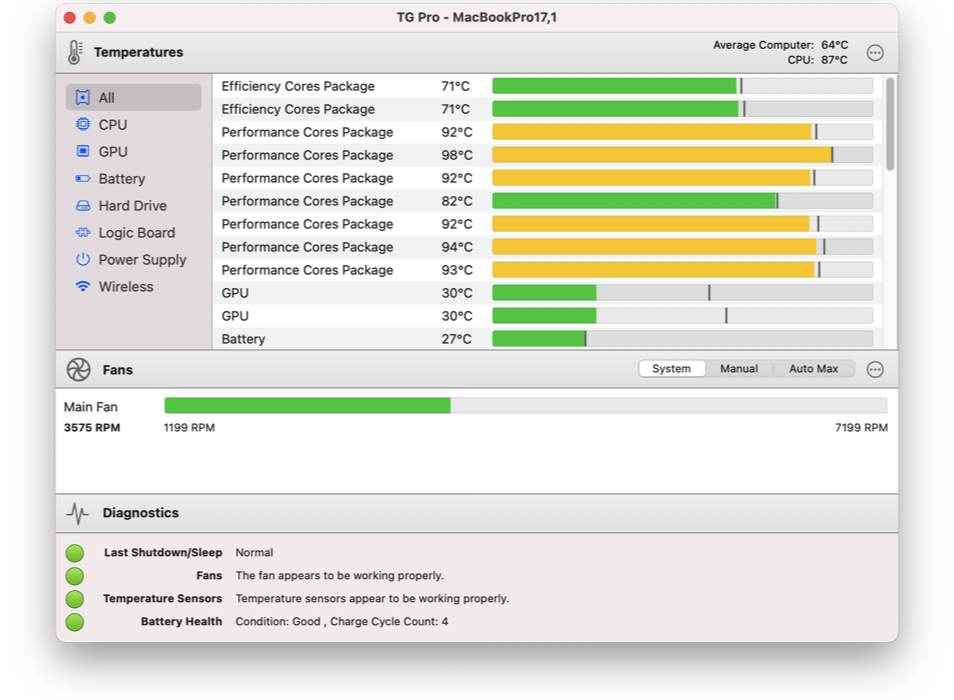Image resolution: width=954 pixels, height=700 pixels.
Task: Click the Logic Board sidebar icon
Action: (83, 232)
